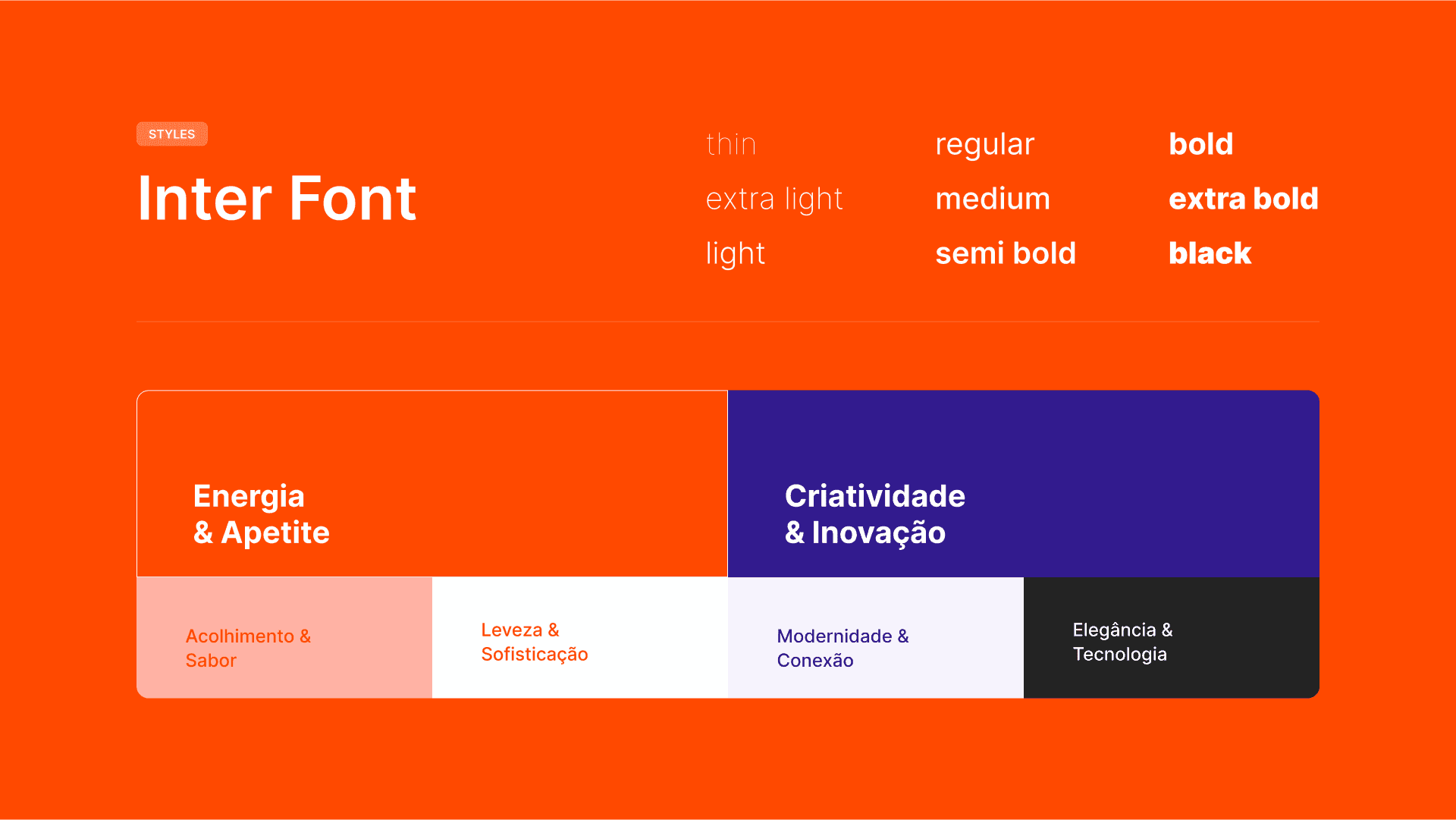
Task: Click the Energia & Apetite title text
Action: click(262, 514)
